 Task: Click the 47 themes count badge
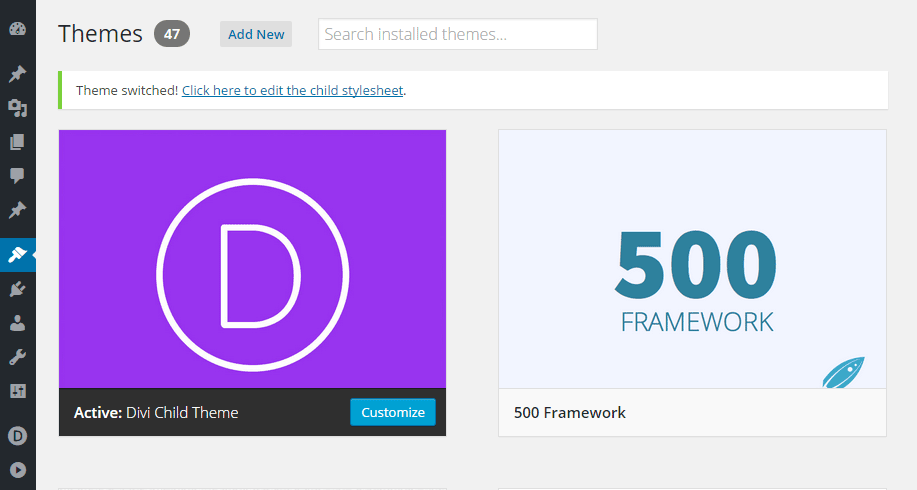(x=172, y=34)
